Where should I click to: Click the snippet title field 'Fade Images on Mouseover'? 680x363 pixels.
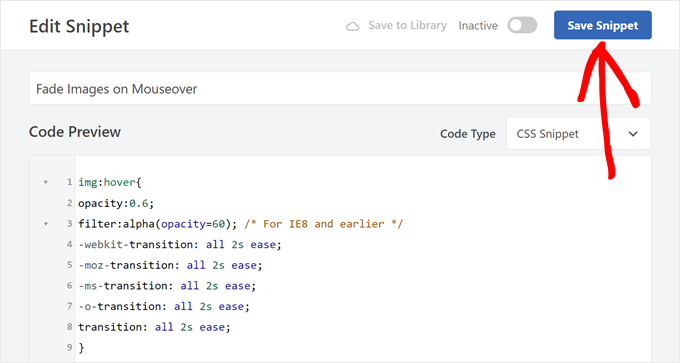[340, 88]
